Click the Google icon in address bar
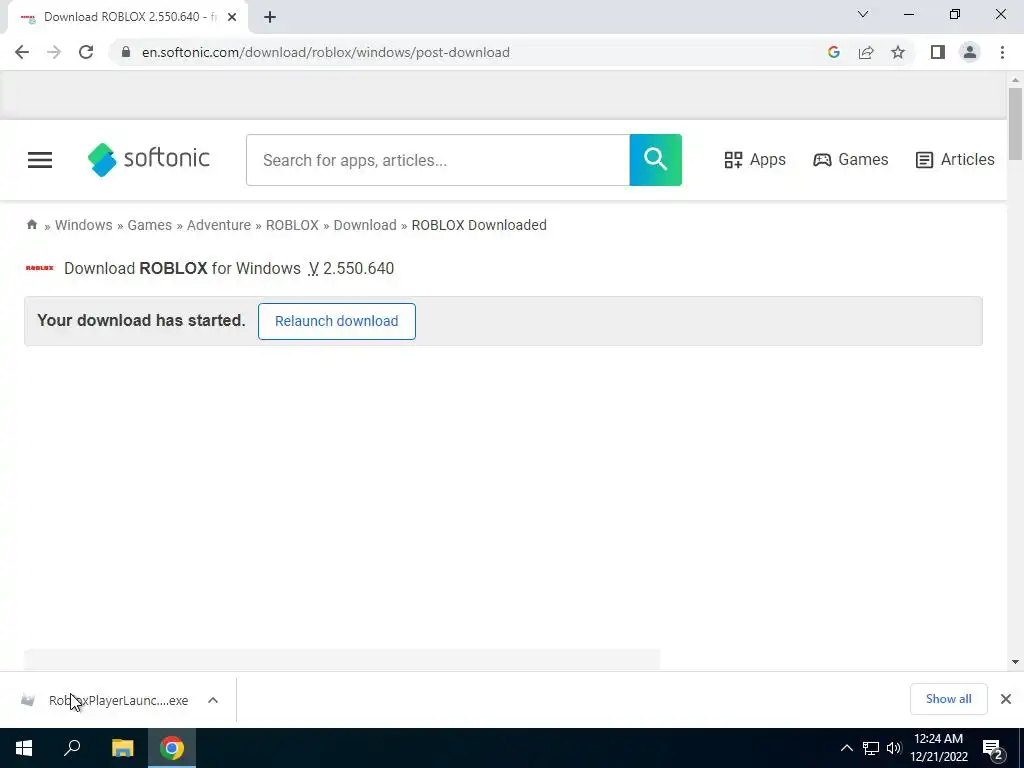Screen dimensions: 1024x768 833,52
